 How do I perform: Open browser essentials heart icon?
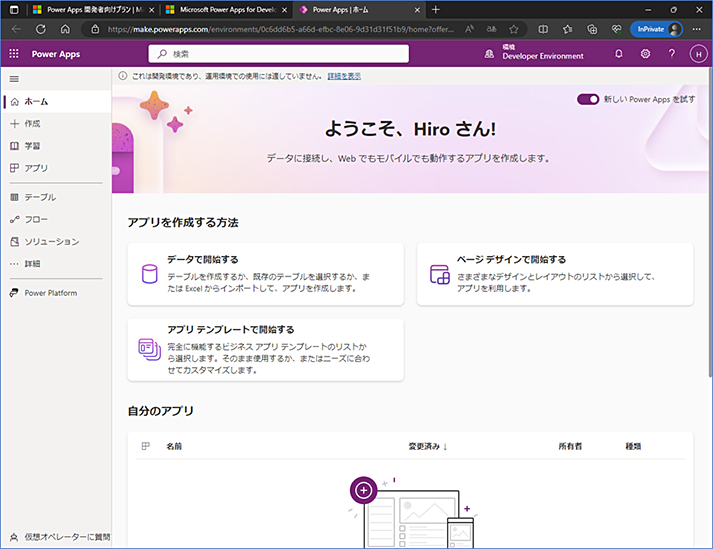click(617, 29)
